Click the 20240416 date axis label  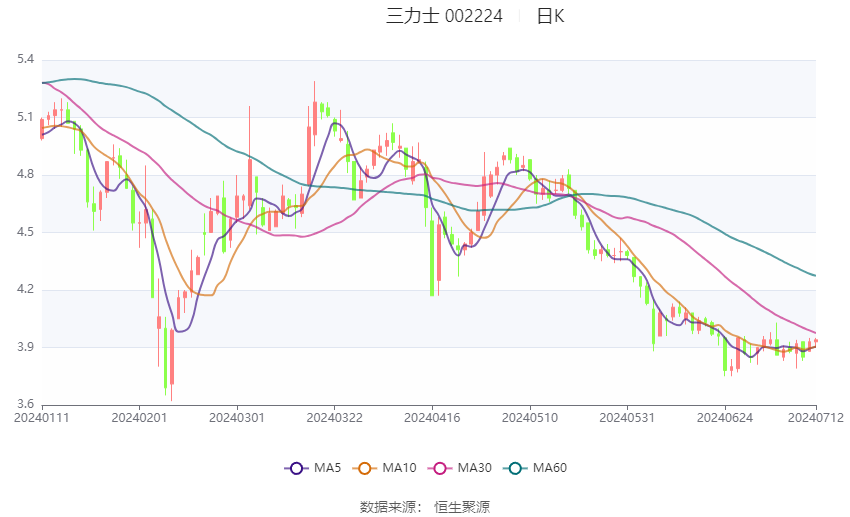coord(432,418)
